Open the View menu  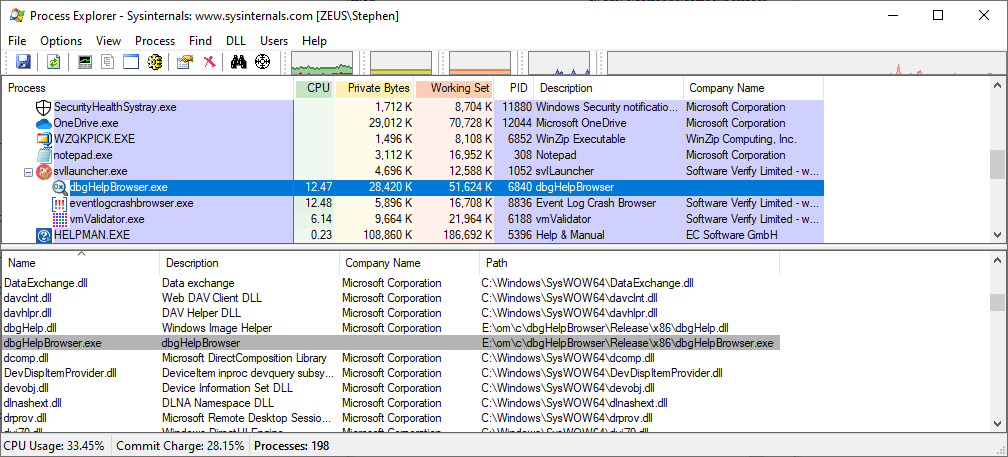(x=109, y=40)
